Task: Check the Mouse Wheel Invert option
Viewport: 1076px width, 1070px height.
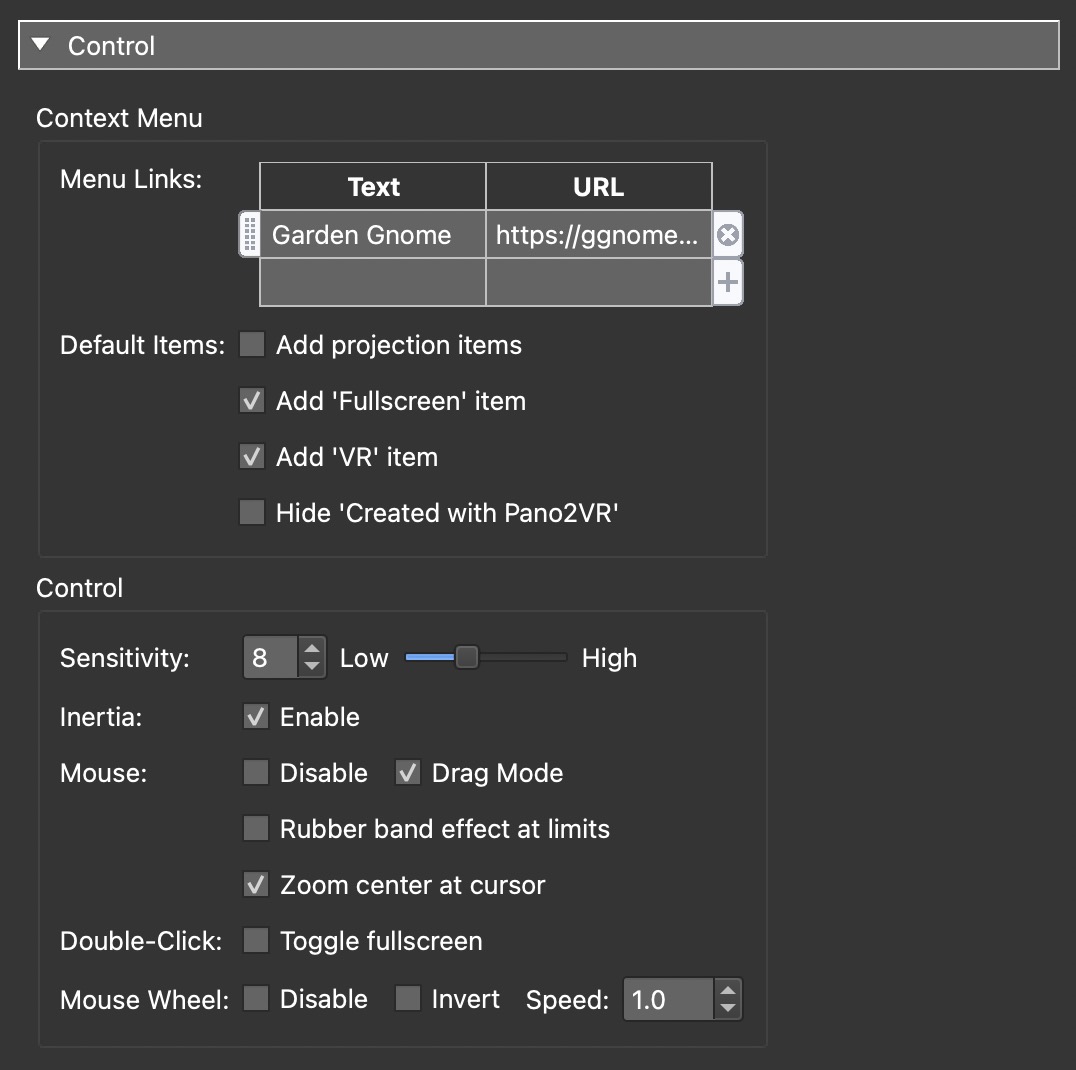Action: coord(408,999)
